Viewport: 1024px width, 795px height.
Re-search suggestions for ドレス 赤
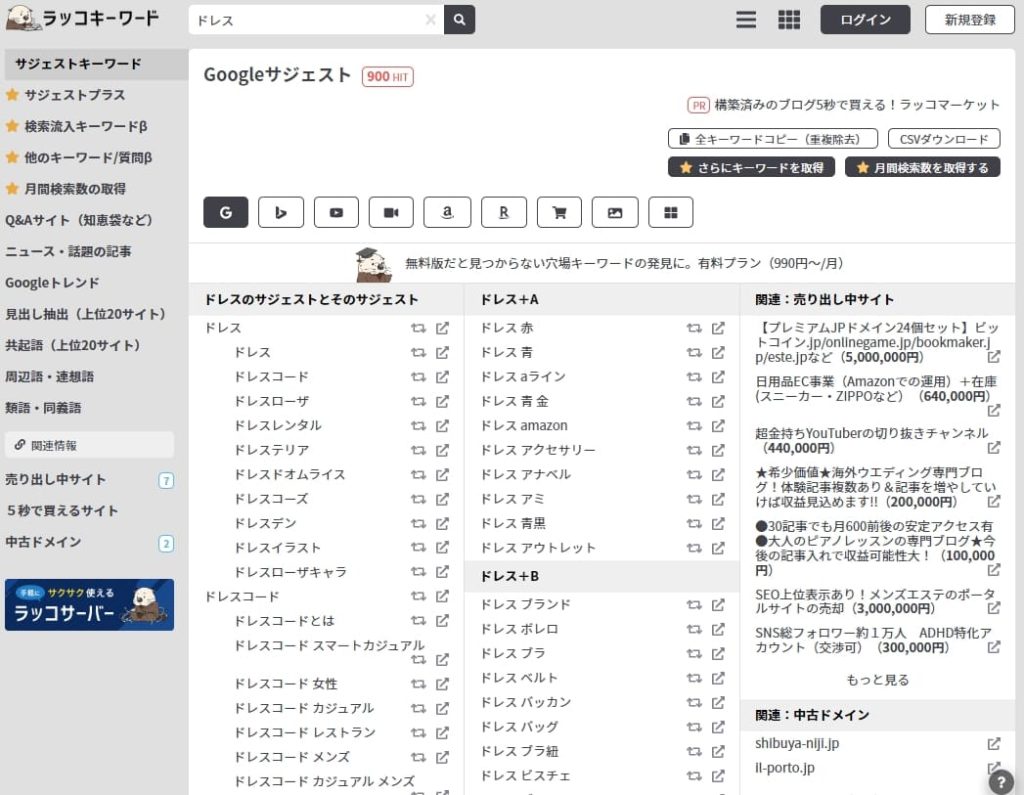tap(694, 328)
